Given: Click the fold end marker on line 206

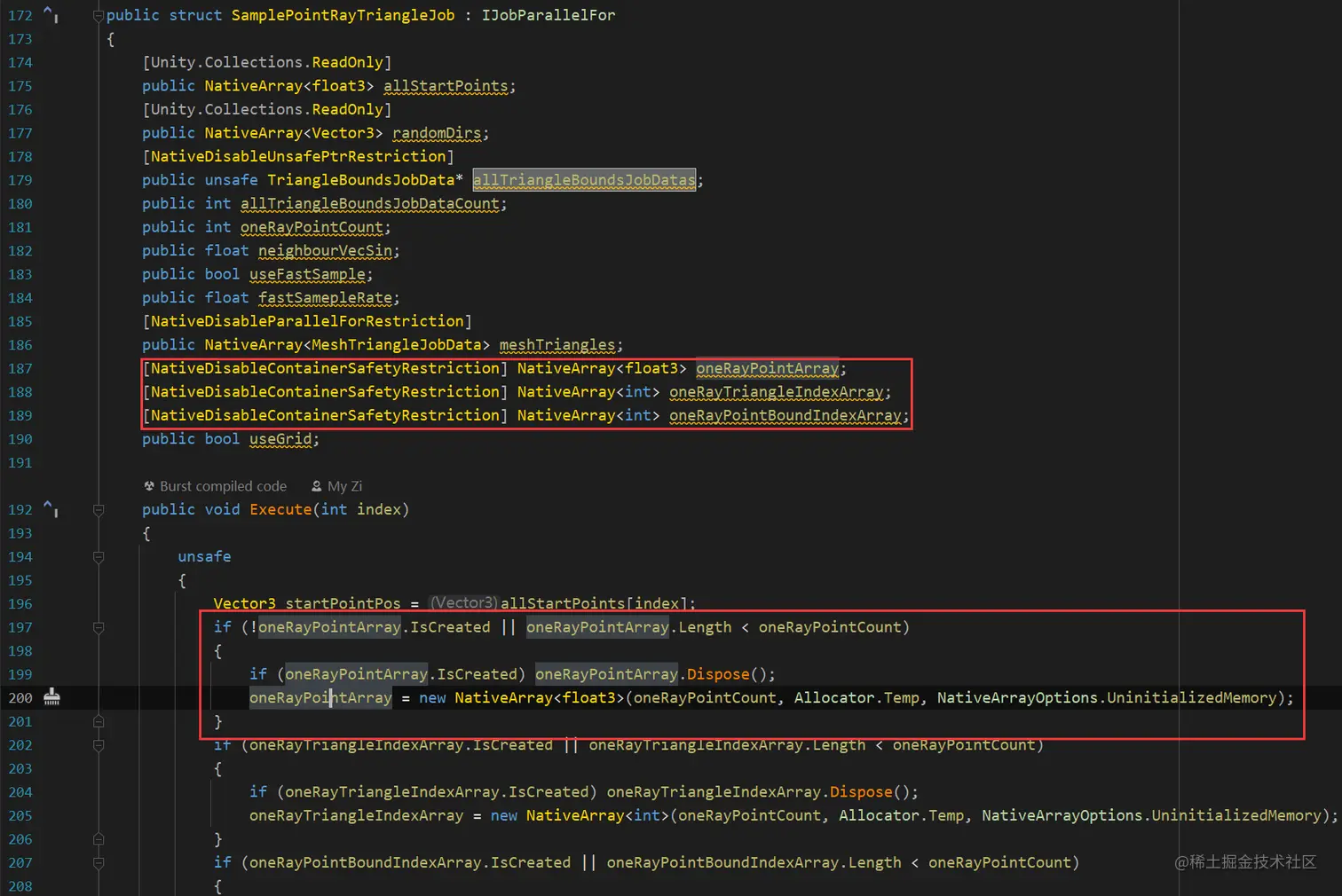Looking at the screenshot, I should 99,839.
